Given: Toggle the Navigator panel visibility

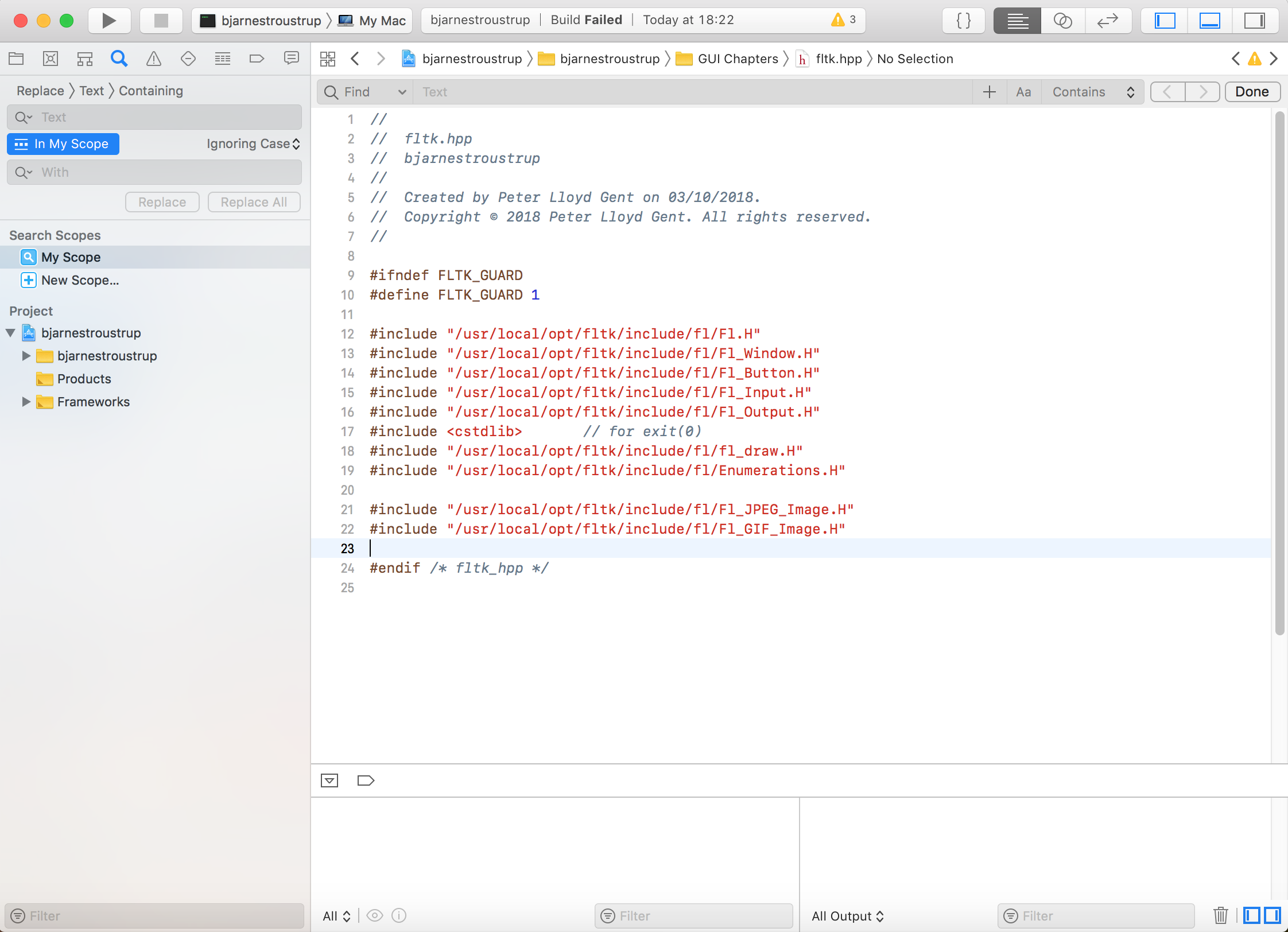Looking at the screenshot, I should (x=1165, y=21).
